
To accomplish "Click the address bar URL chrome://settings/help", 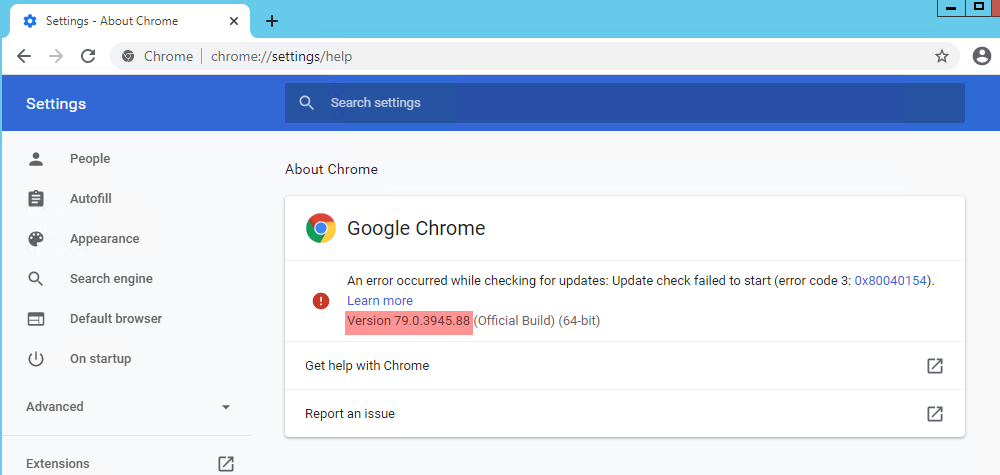I will coord(281,56).
